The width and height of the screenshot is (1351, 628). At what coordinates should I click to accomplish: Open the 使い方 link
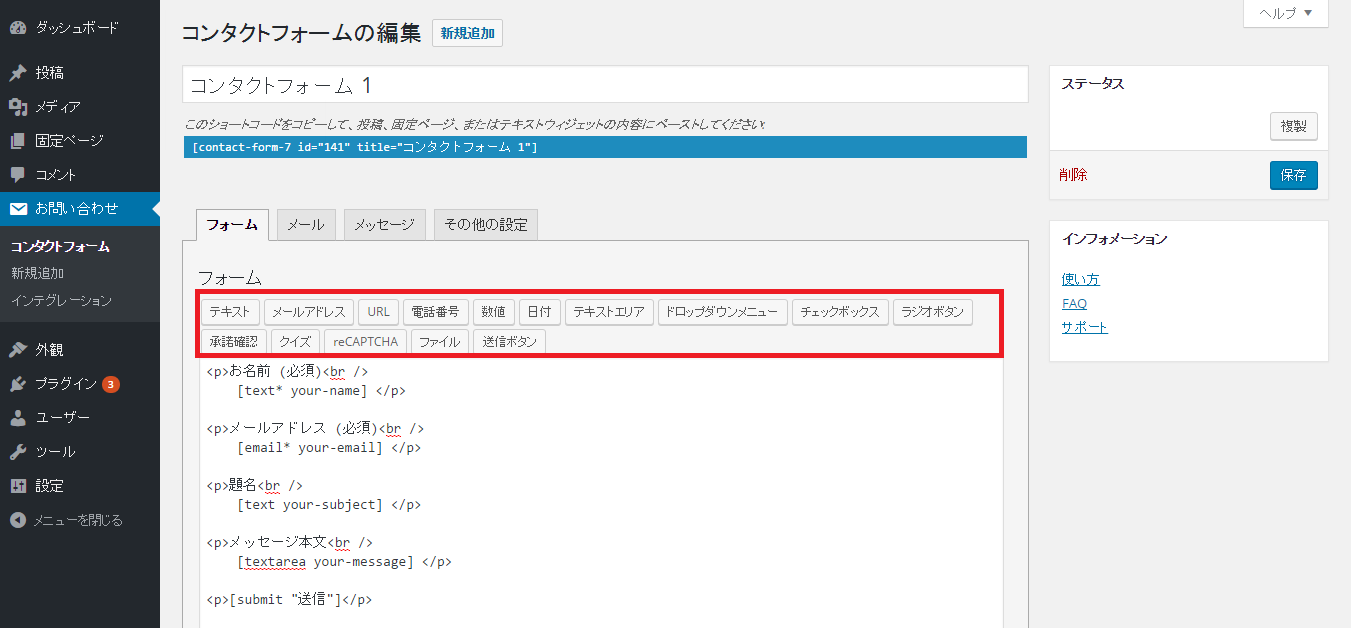[x=1080, y=279]
